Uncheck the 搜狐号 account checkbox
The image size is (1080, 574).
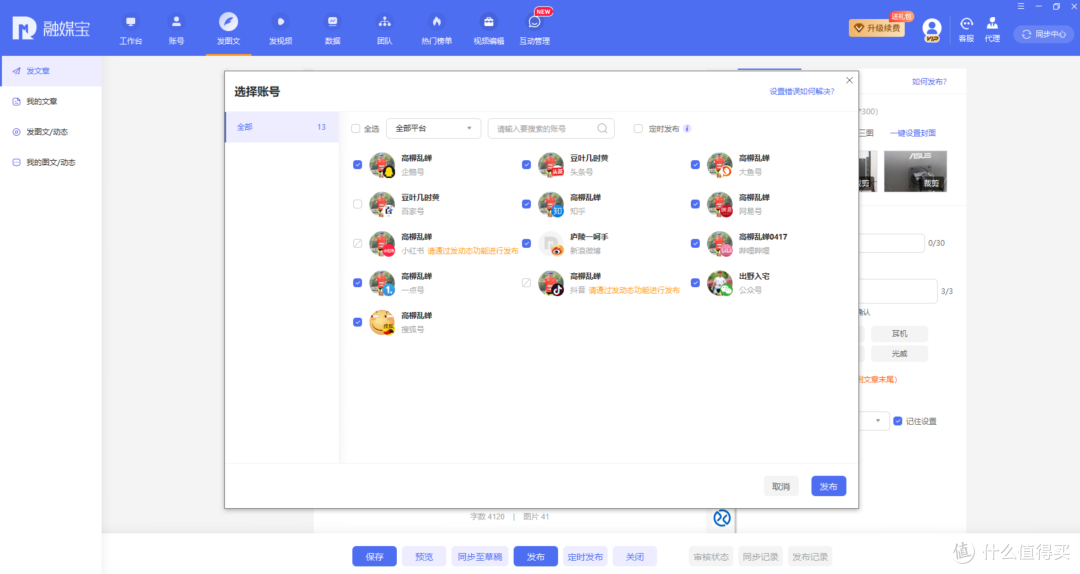click(x=357, y=322)
